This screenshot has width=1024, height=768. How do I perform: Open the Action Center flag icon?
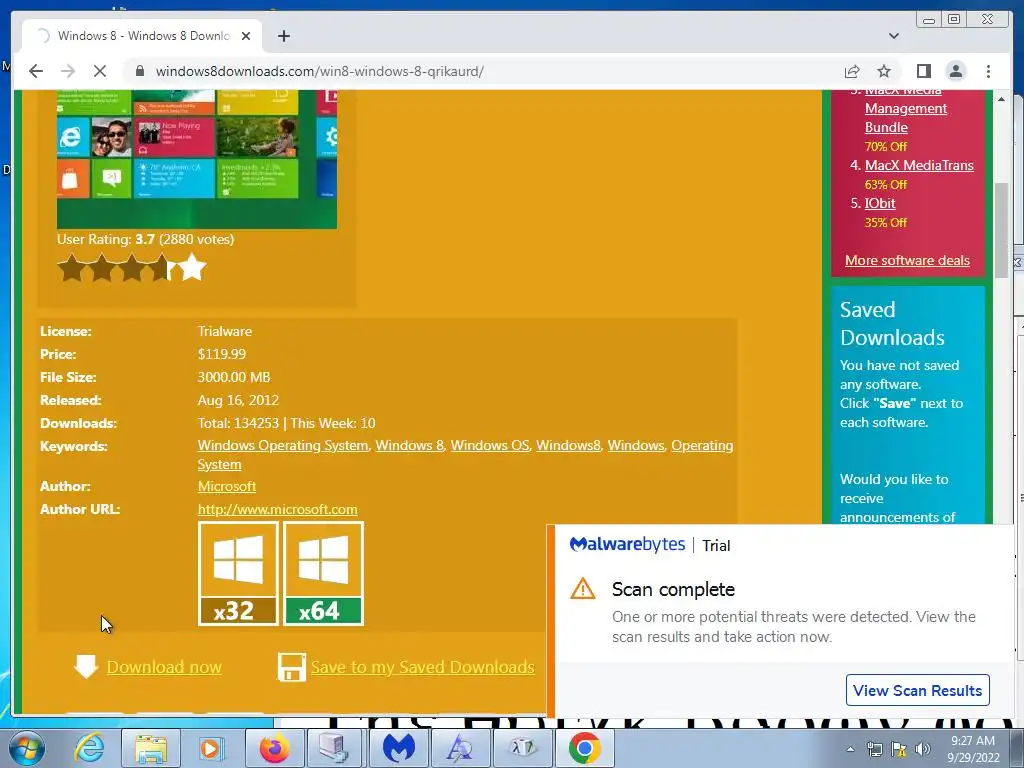[899, 749]
